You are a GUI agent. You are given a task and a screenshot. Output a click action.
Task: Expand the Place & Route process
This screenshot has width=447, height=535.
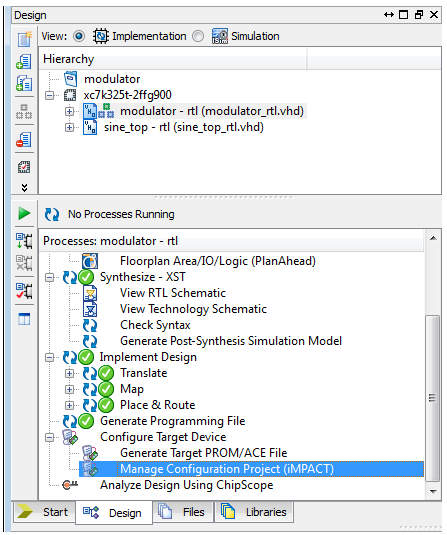pos(69,405)
